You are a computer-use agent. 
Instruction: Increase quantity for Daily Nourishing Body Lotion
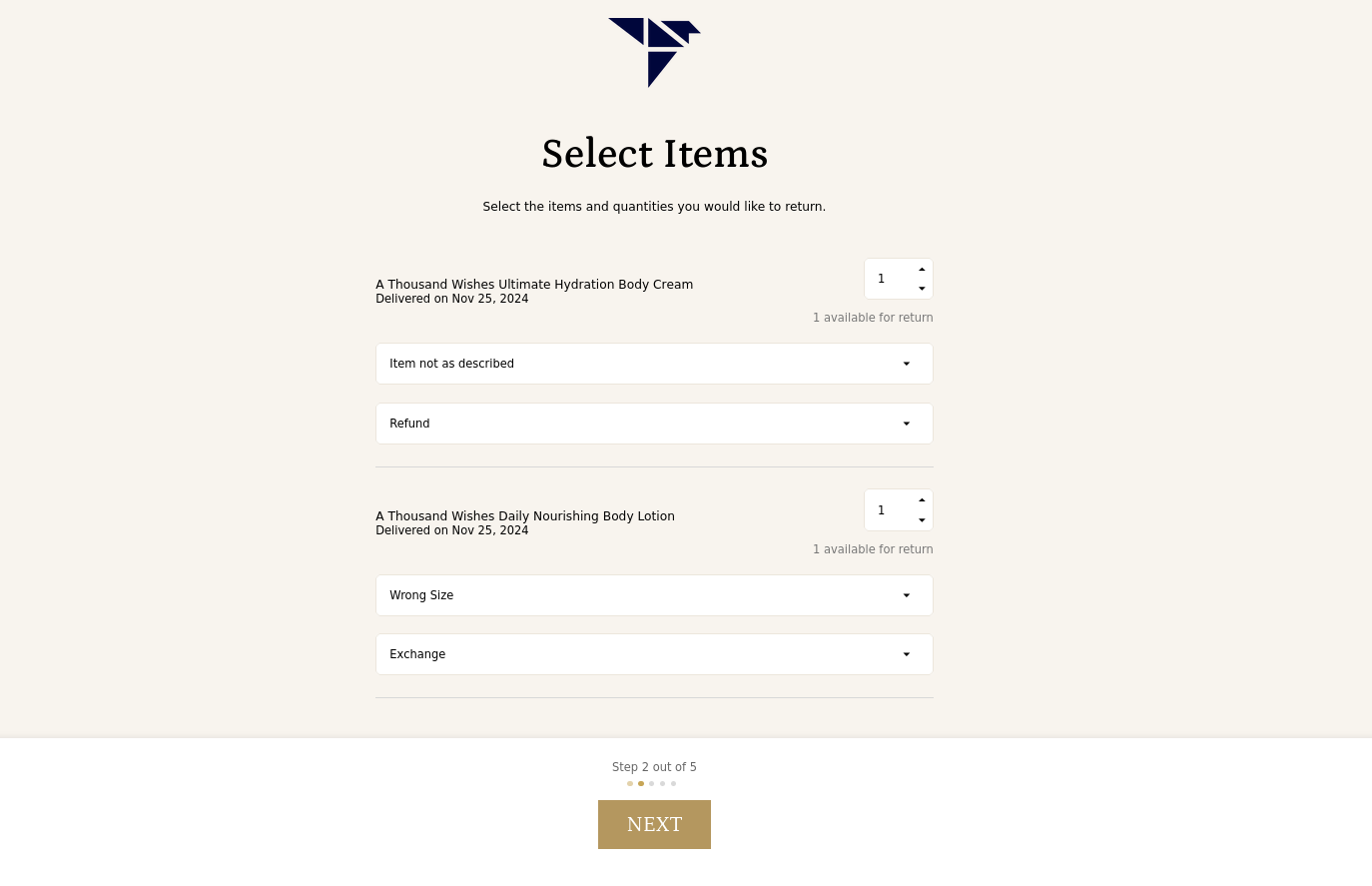tap(922, 500)
